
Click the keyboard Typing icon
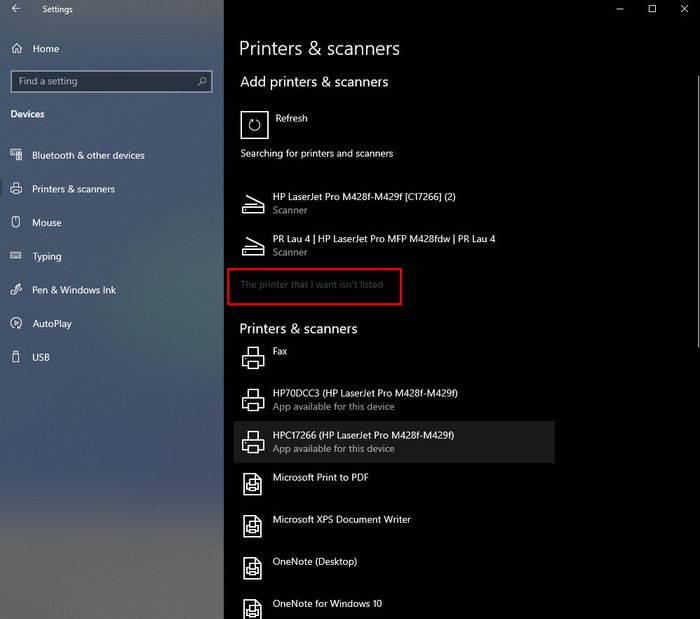pos(16,255)
